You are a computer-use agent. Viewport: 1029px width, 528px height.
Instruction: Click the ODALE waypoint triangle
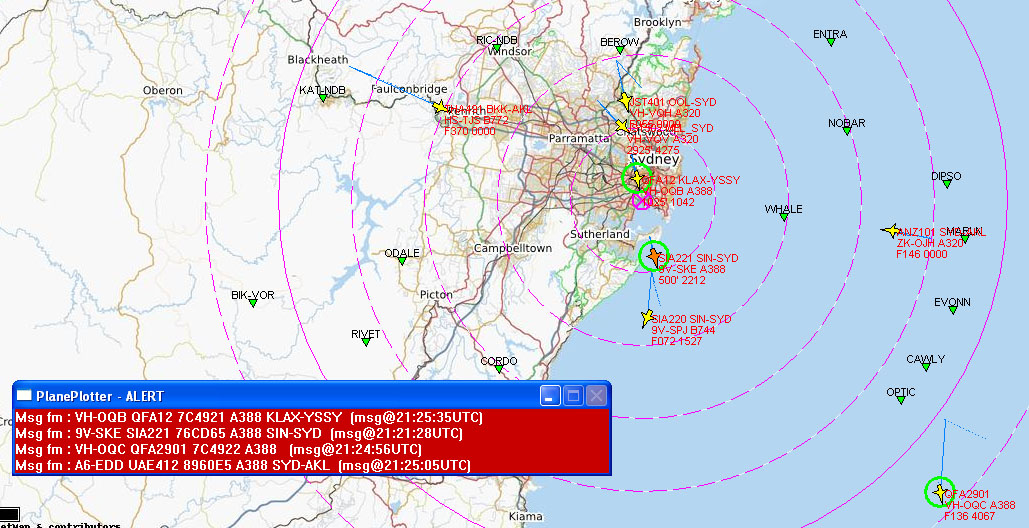(402, 261)
